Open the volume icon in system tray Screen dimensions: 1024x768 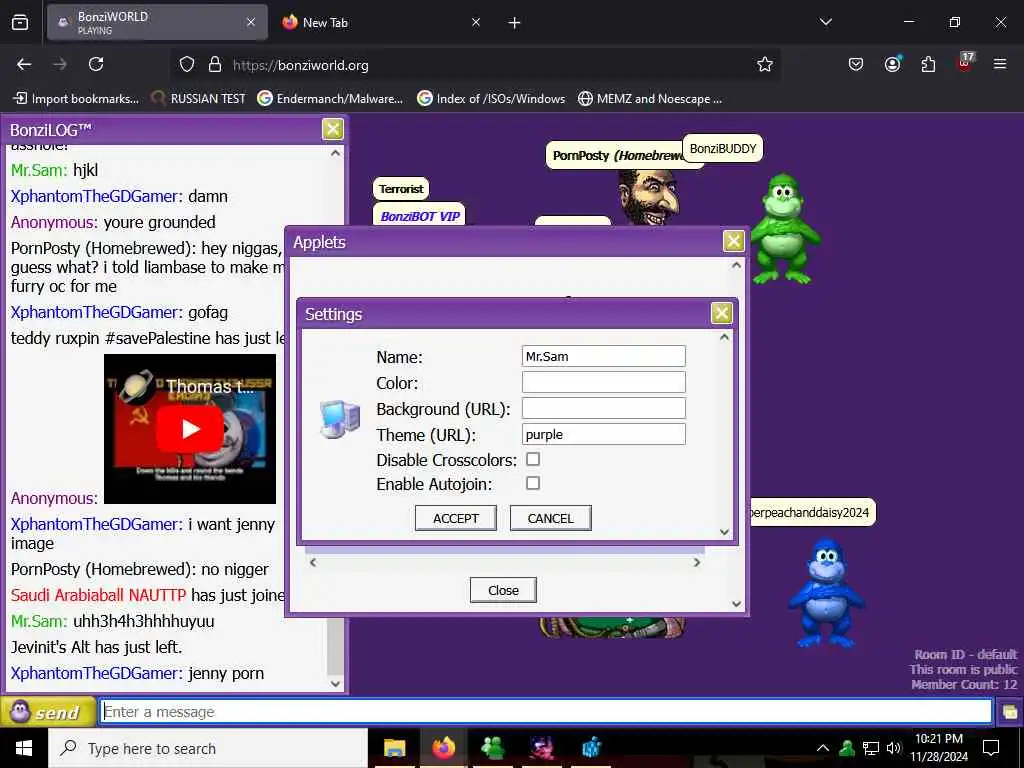pyautogui.click(x=894, y=748)
